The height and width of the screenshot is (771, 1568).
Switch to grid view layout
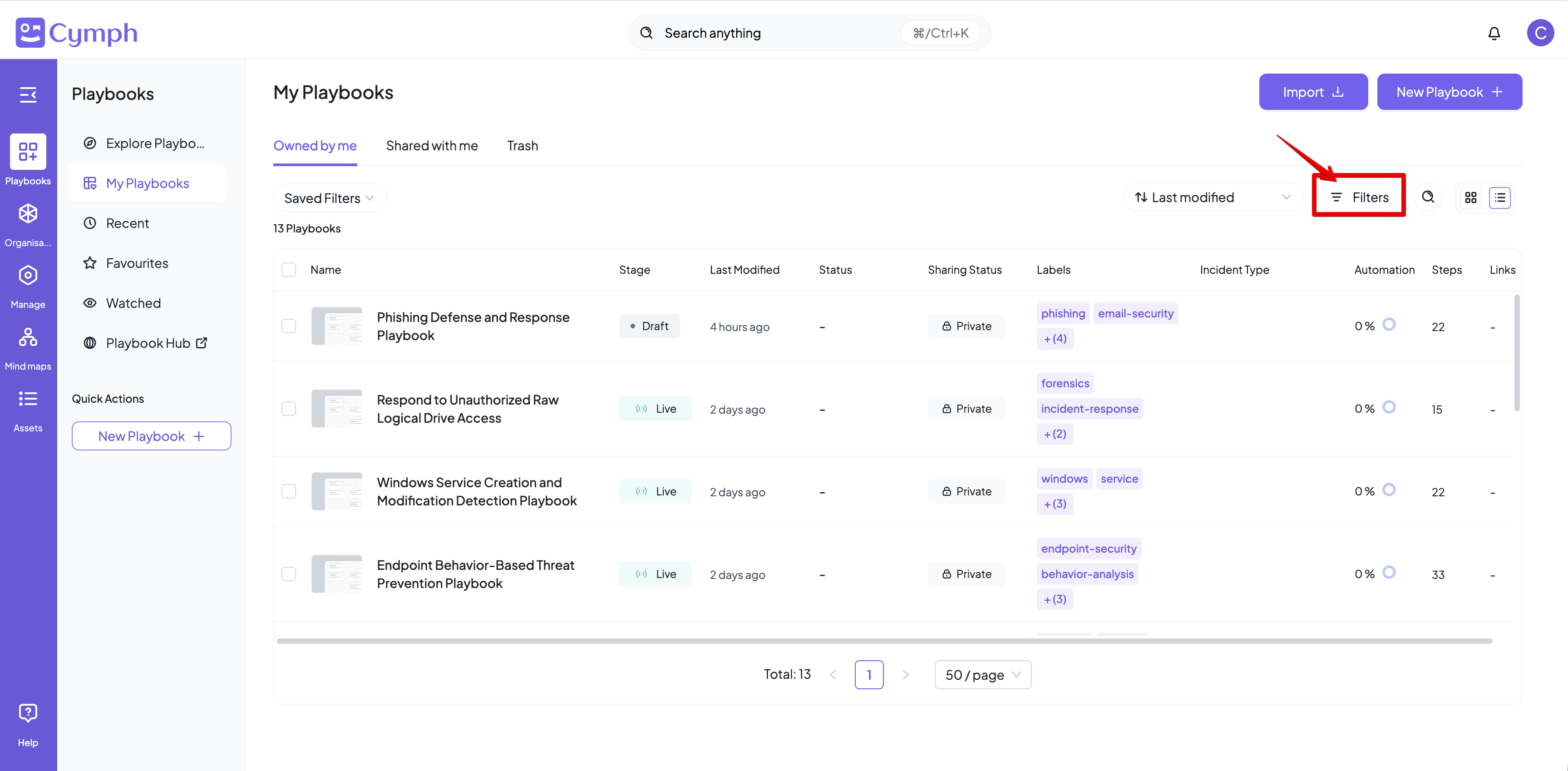click(1470, 198)
